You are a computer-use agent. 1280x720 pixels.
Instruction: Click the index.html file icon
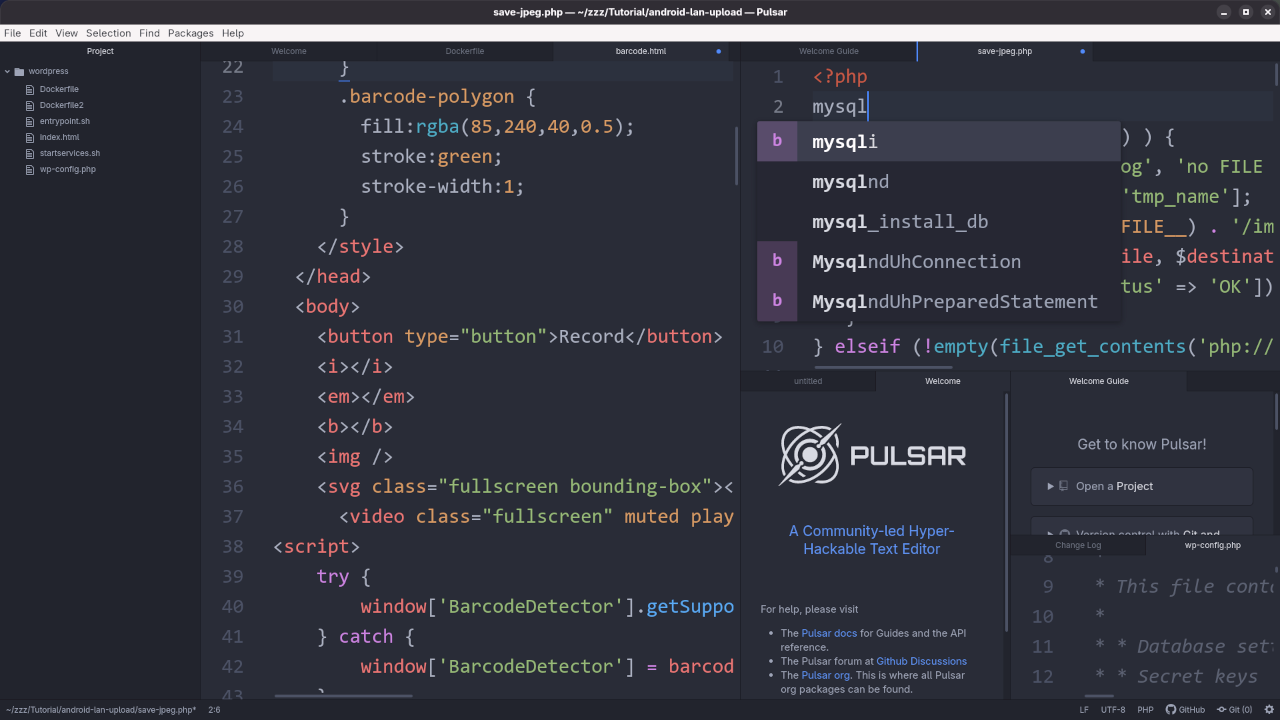(x=30, y=137)
